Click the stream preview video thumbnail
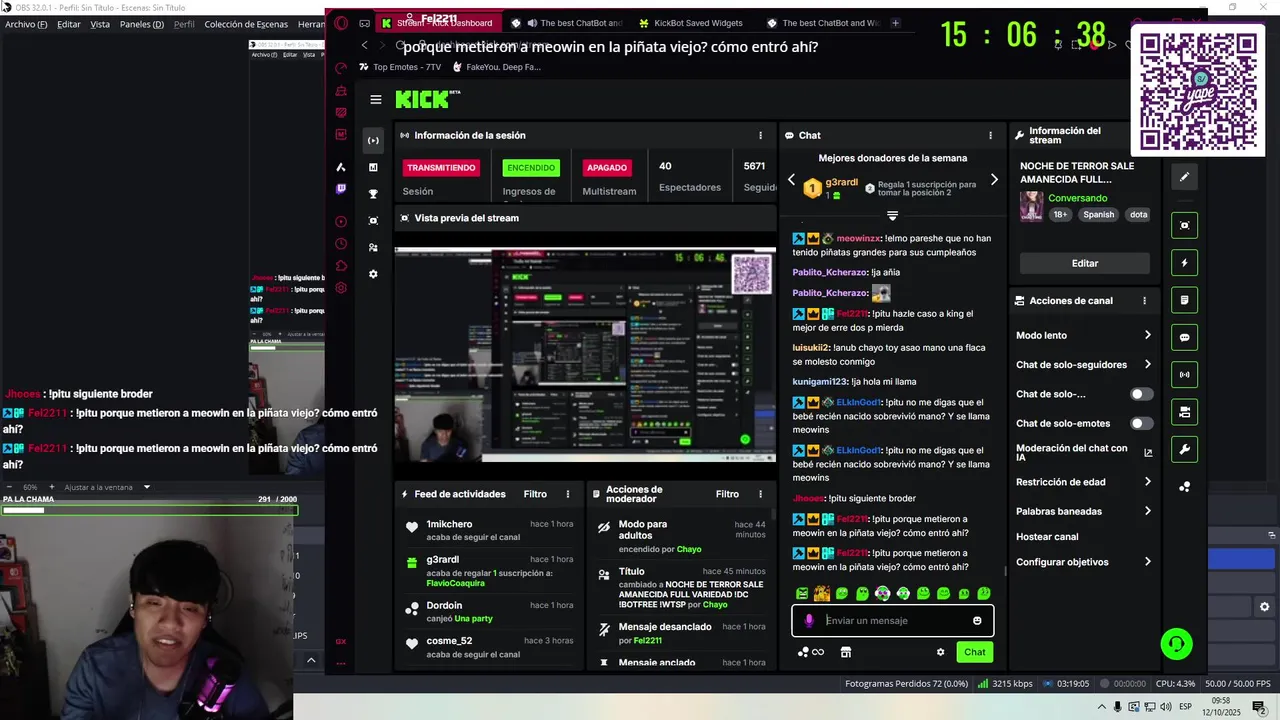 [585, 355]
